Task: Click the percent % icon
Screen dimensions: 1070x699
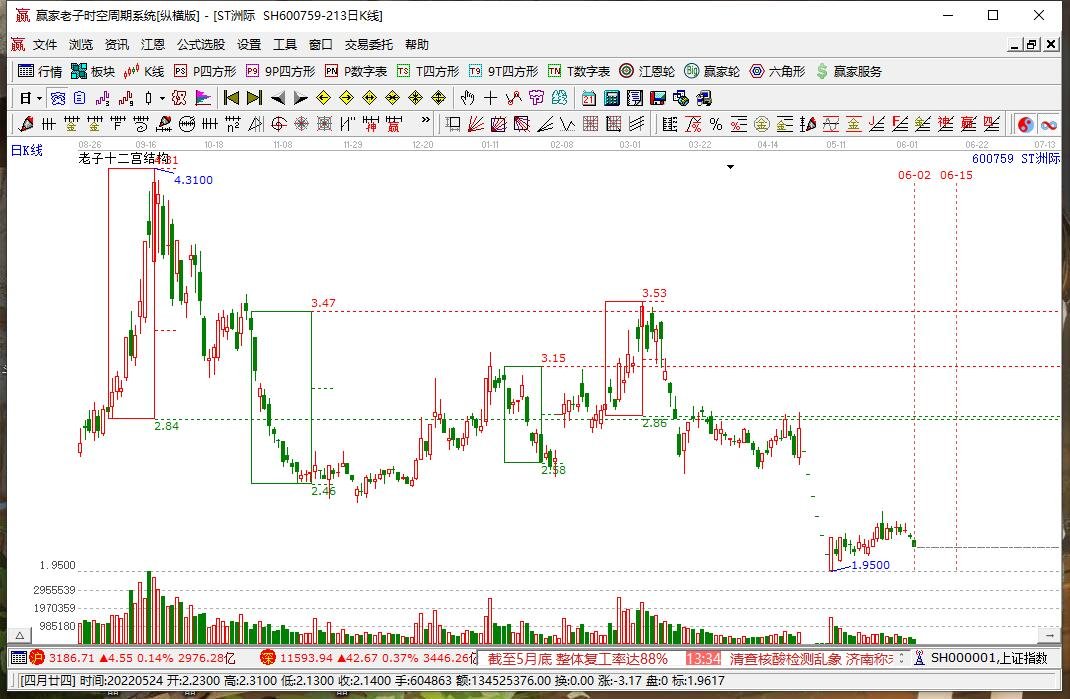Action: click(716, 124)
